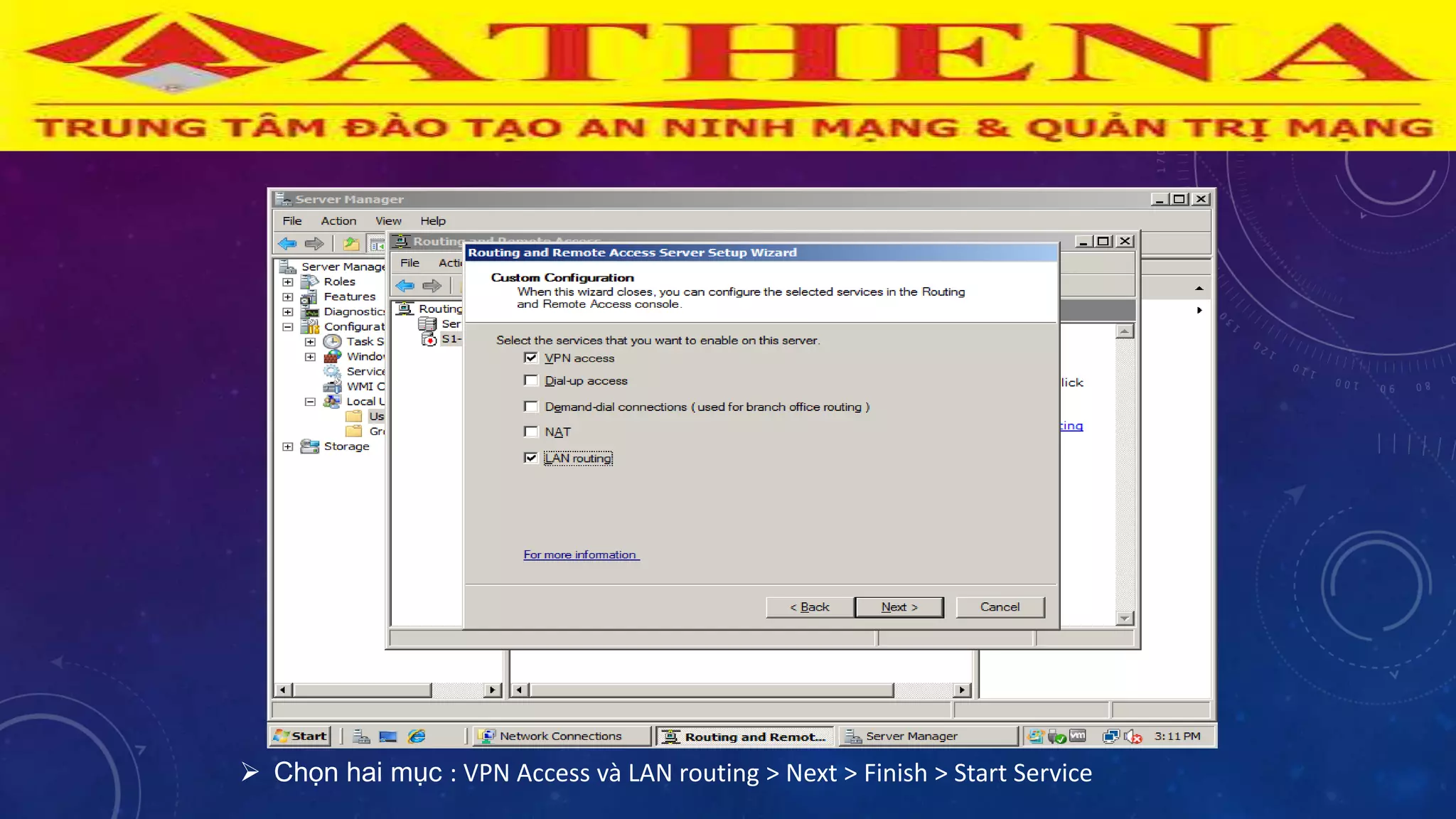Collapse the Configuration tree node
Viewport: 1456px width, 819px height.
click(x=288, y=327)
